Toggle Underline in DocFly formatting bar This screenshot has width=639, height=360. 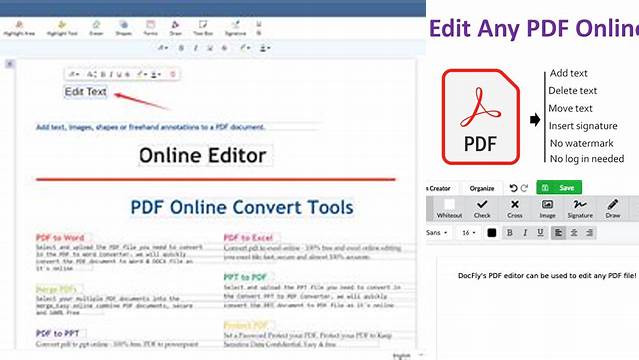[540, 233]
